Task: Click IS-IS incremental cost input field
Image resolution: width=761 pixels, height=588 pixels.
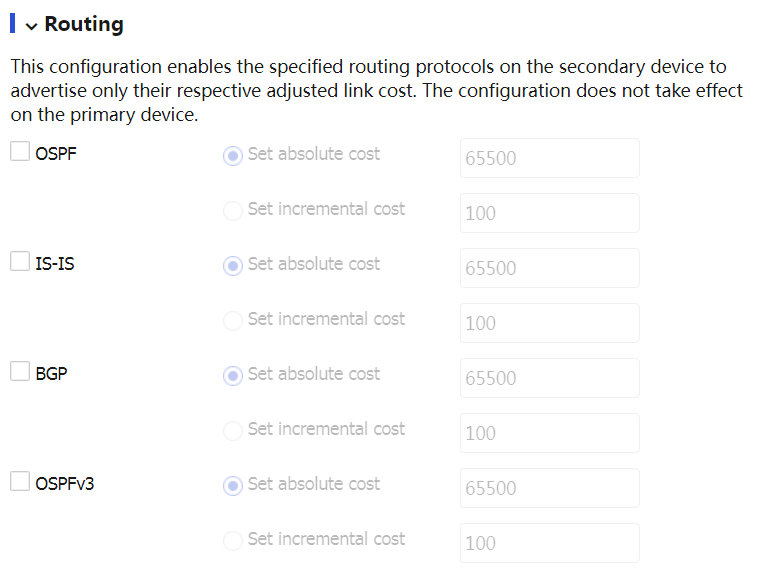Action: pos(549,323)
